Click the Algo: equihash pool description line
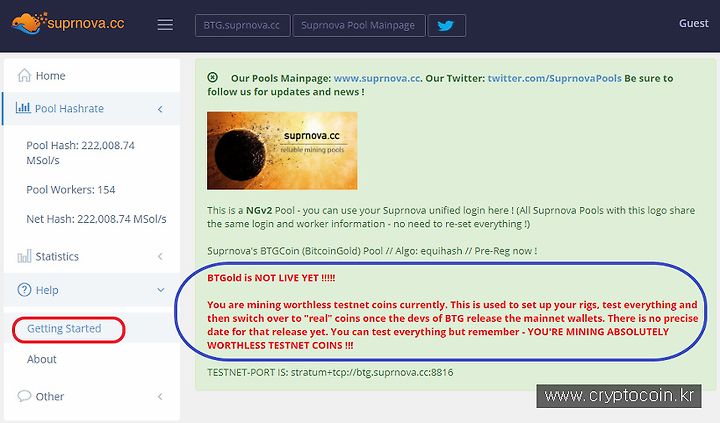 tap(372, 251)
